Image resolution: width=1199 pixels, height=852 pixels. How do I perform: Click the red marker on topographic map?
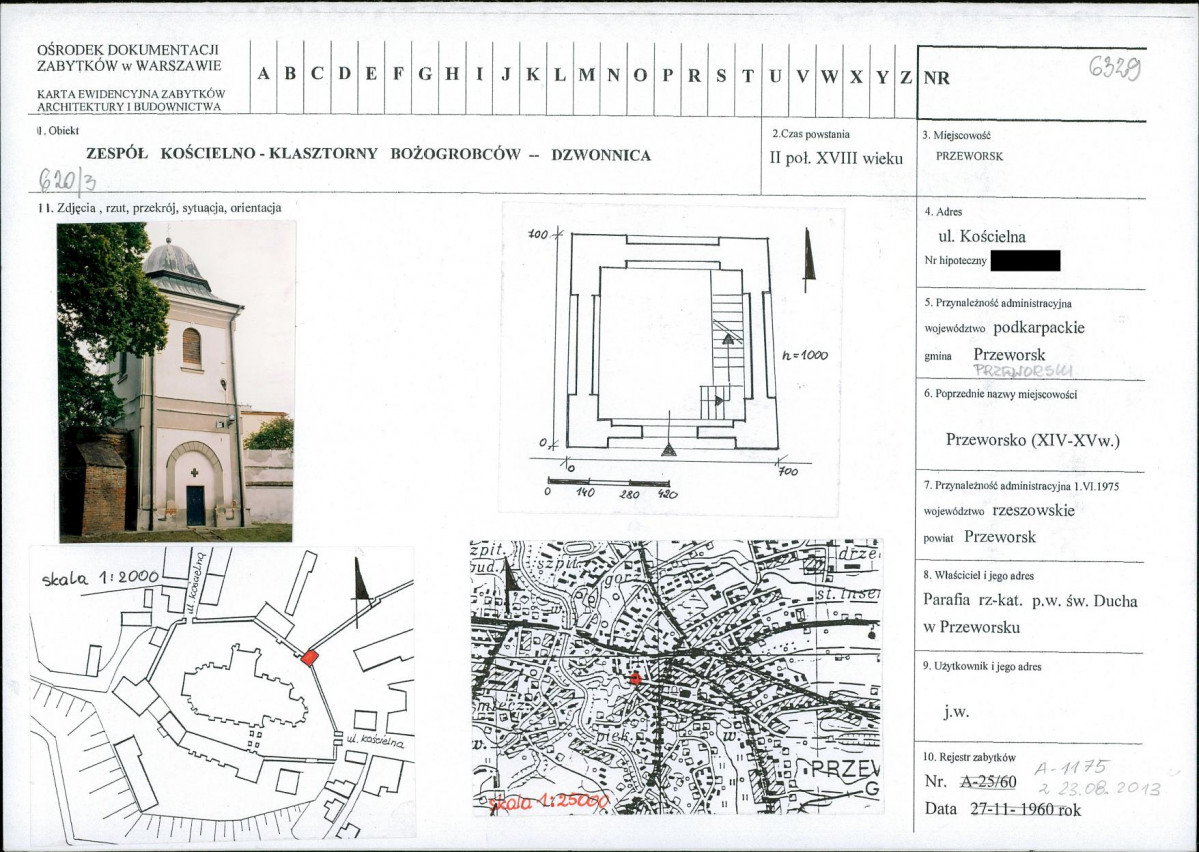tap(635, 678)
